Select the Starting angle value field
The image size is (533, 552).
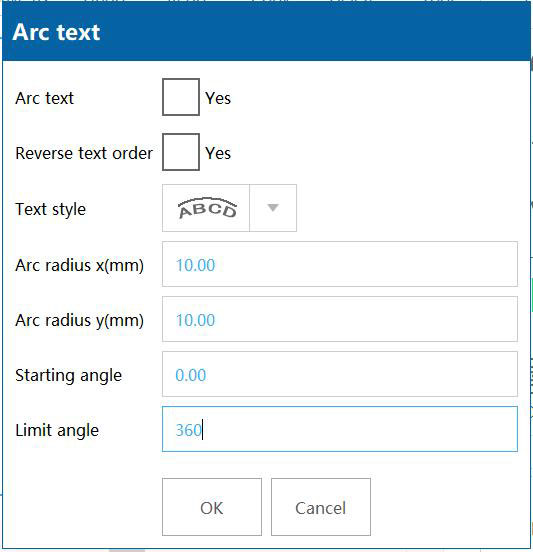click(x=340, y=374)
